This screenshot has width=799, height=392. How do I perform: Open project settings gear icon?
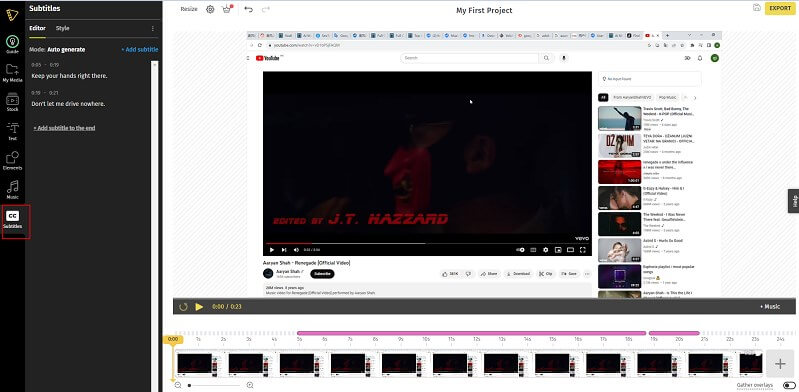(x=210, y=9)
